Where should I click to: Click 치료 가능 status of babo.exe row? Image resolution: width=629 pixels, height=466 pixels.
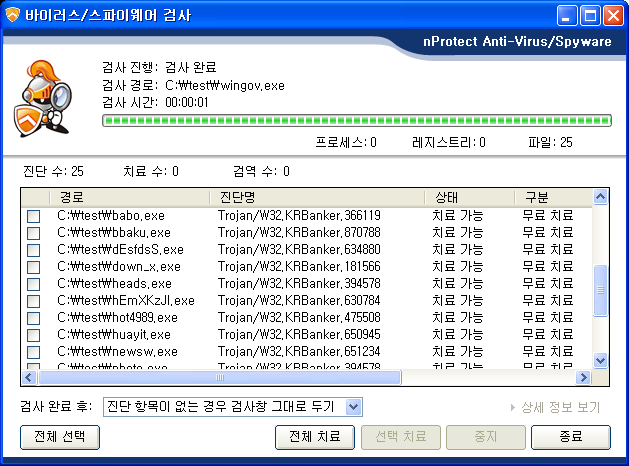click(x=458, y=216)
